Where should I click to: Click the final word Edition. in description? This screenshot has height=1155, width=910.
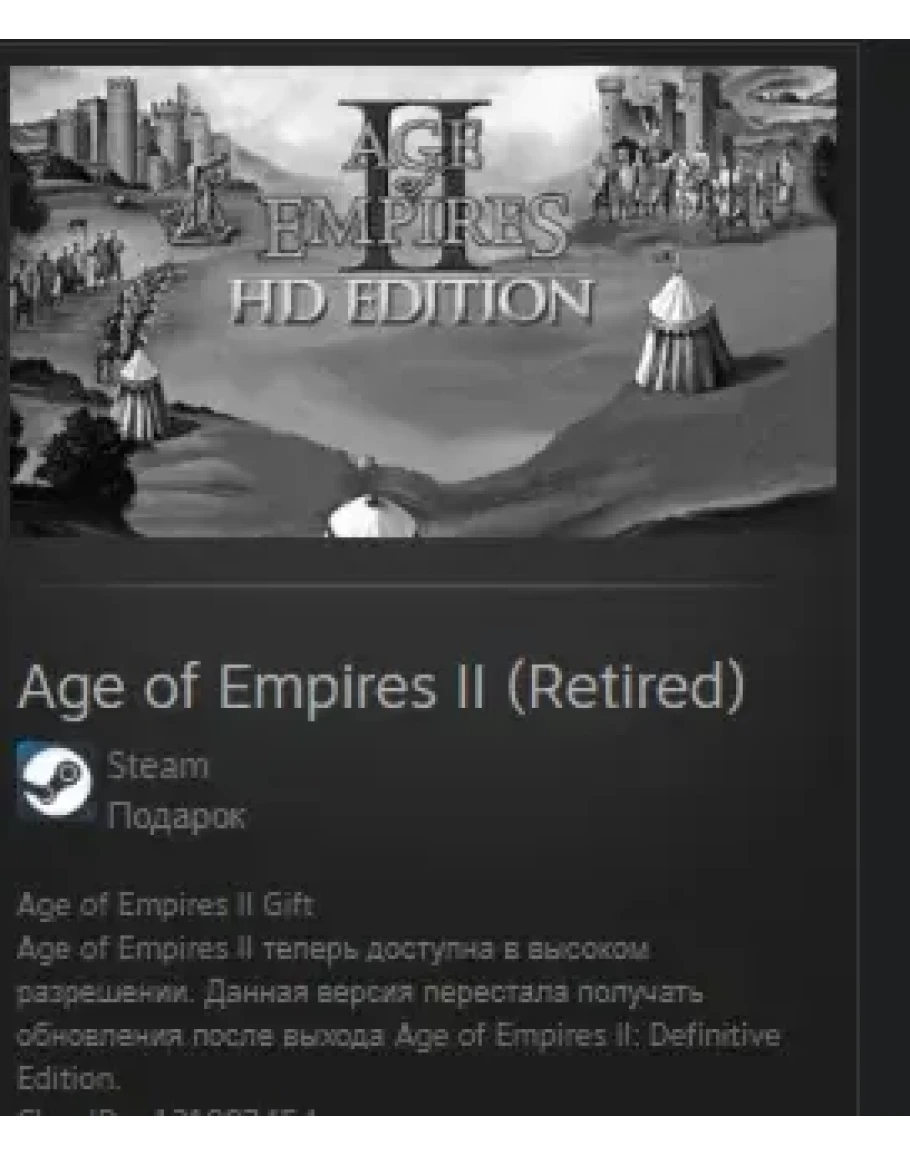pyautogui.click(x=67, y=1078)
